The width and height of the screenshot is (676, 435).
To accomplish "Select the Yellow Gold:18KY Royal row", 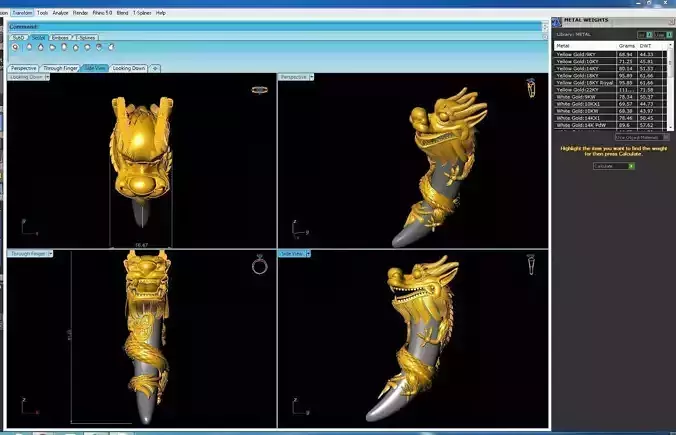I will tap(610, 83).
